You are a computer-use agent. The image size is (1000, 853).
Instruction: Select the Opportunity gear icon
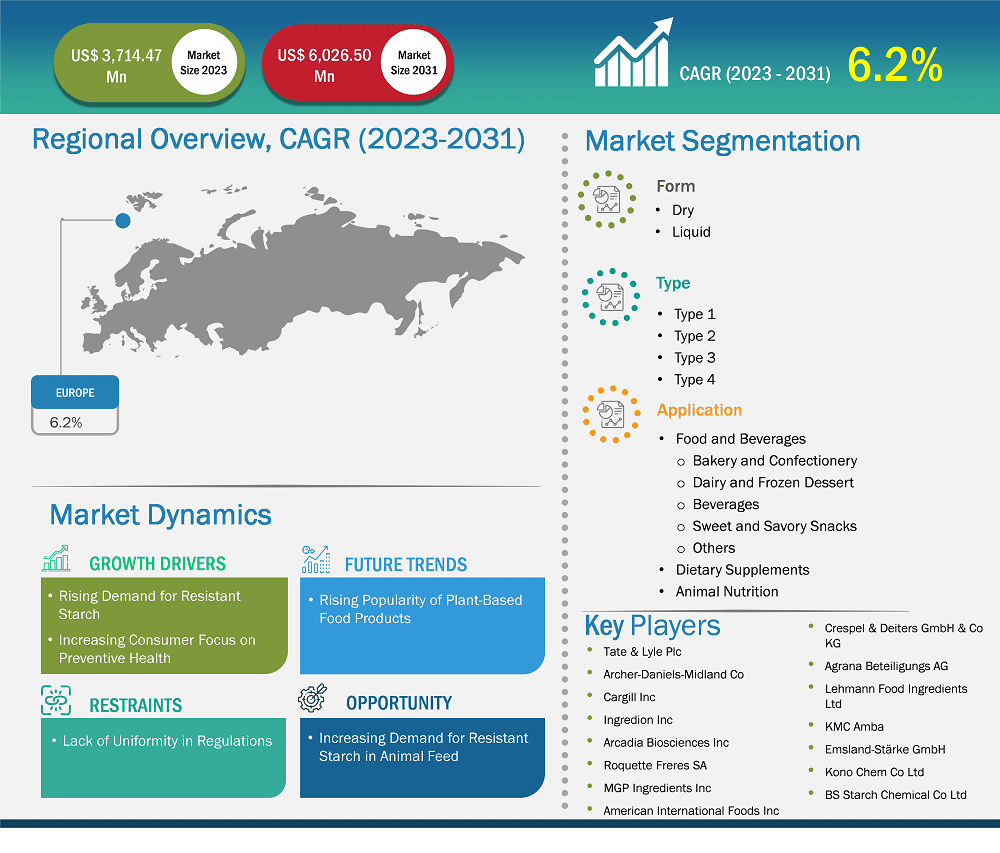point(313,700)
